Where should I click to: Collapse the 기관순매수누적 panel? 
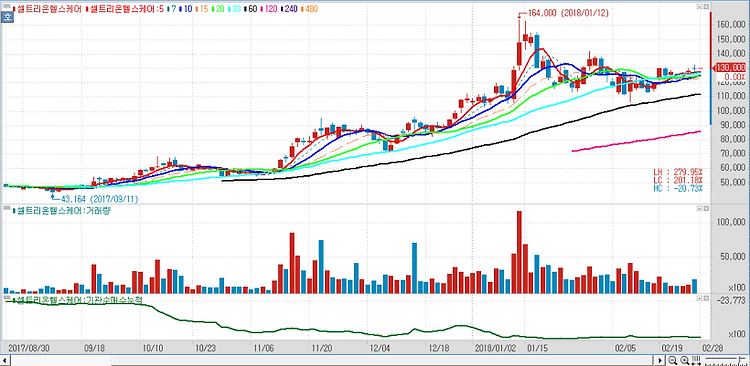coord(699,298)
